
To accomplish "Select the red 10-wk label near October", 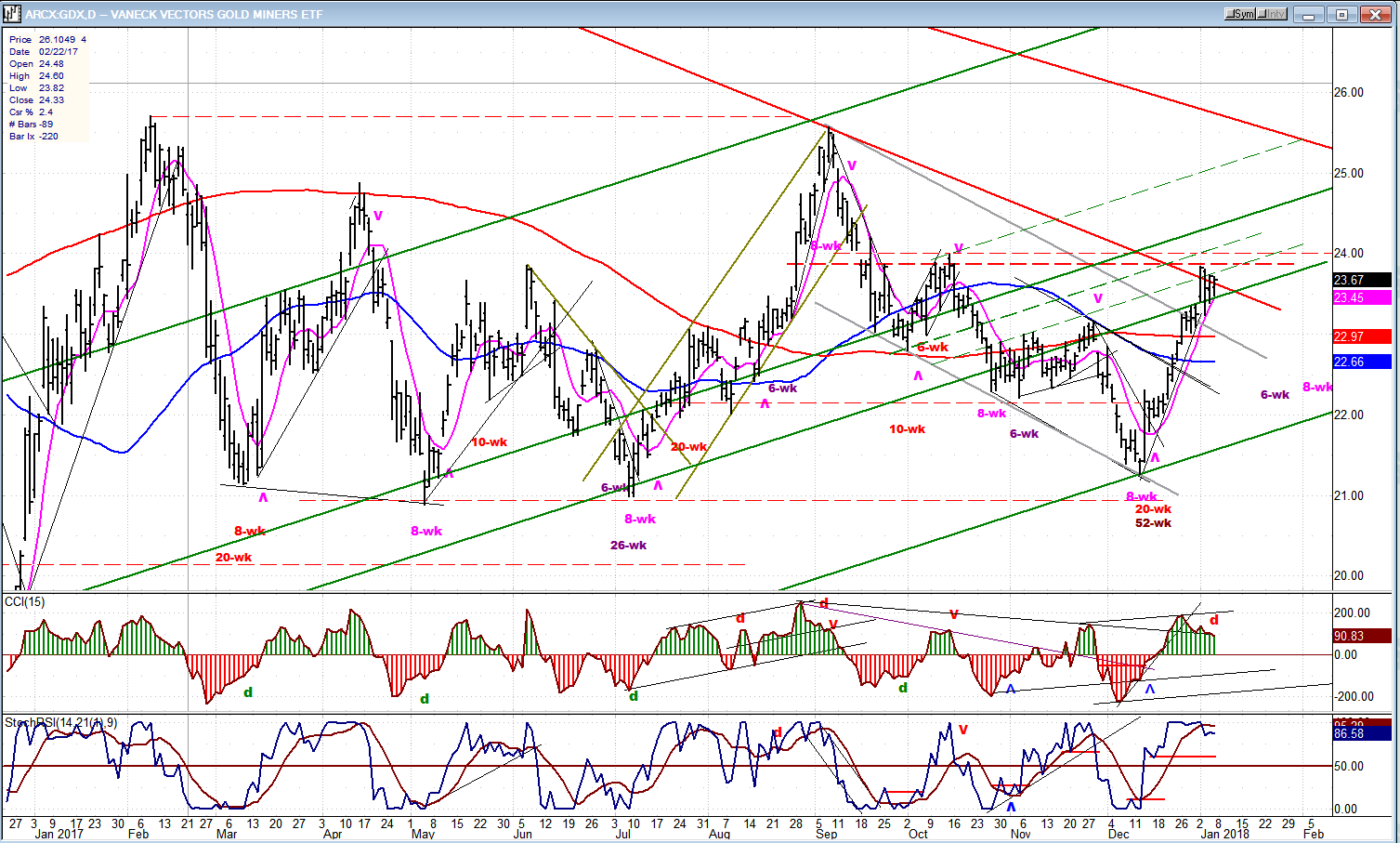I will [907, 429].
